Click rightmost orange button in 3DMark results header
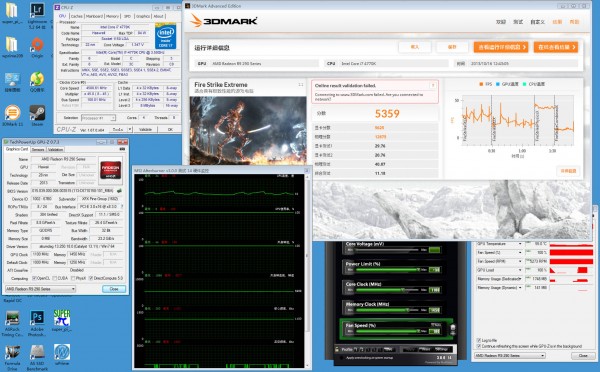This screenshot has width=600, height=372. (556, 47)
